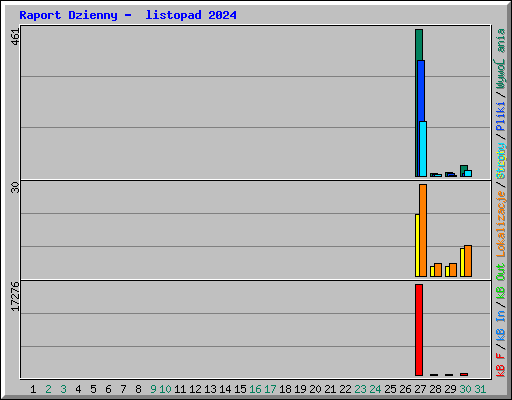Click the orange Lokalizacje legend text

501,224
